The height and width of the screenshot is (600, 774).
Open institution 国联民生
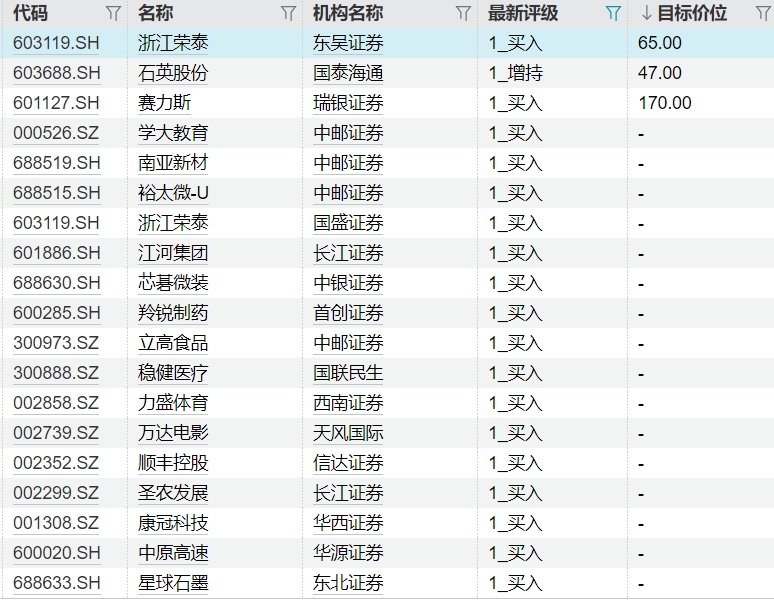pyautogui.click(x=348, y=373)
